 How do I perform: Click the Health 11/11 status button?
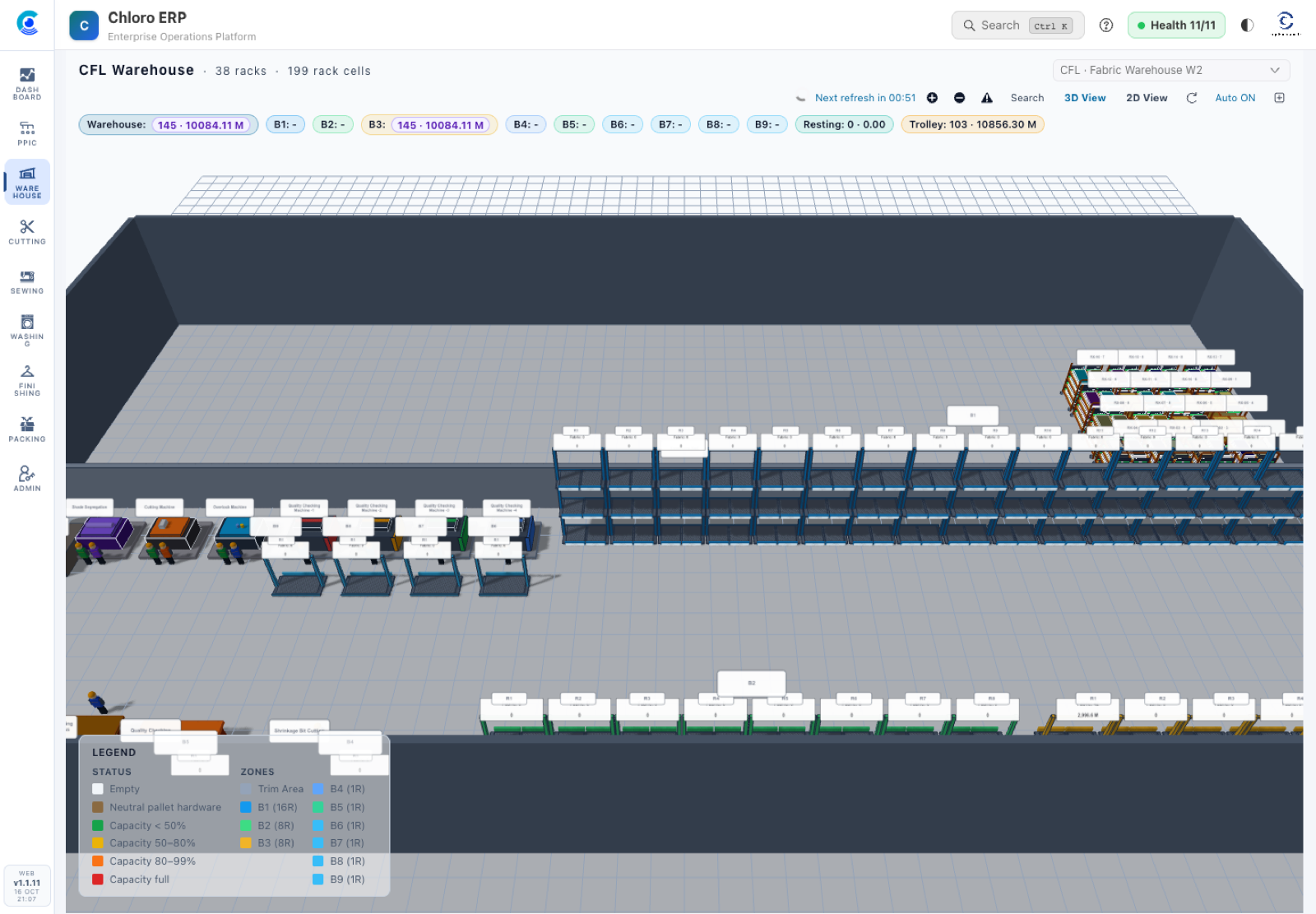tap(1176, 26)
